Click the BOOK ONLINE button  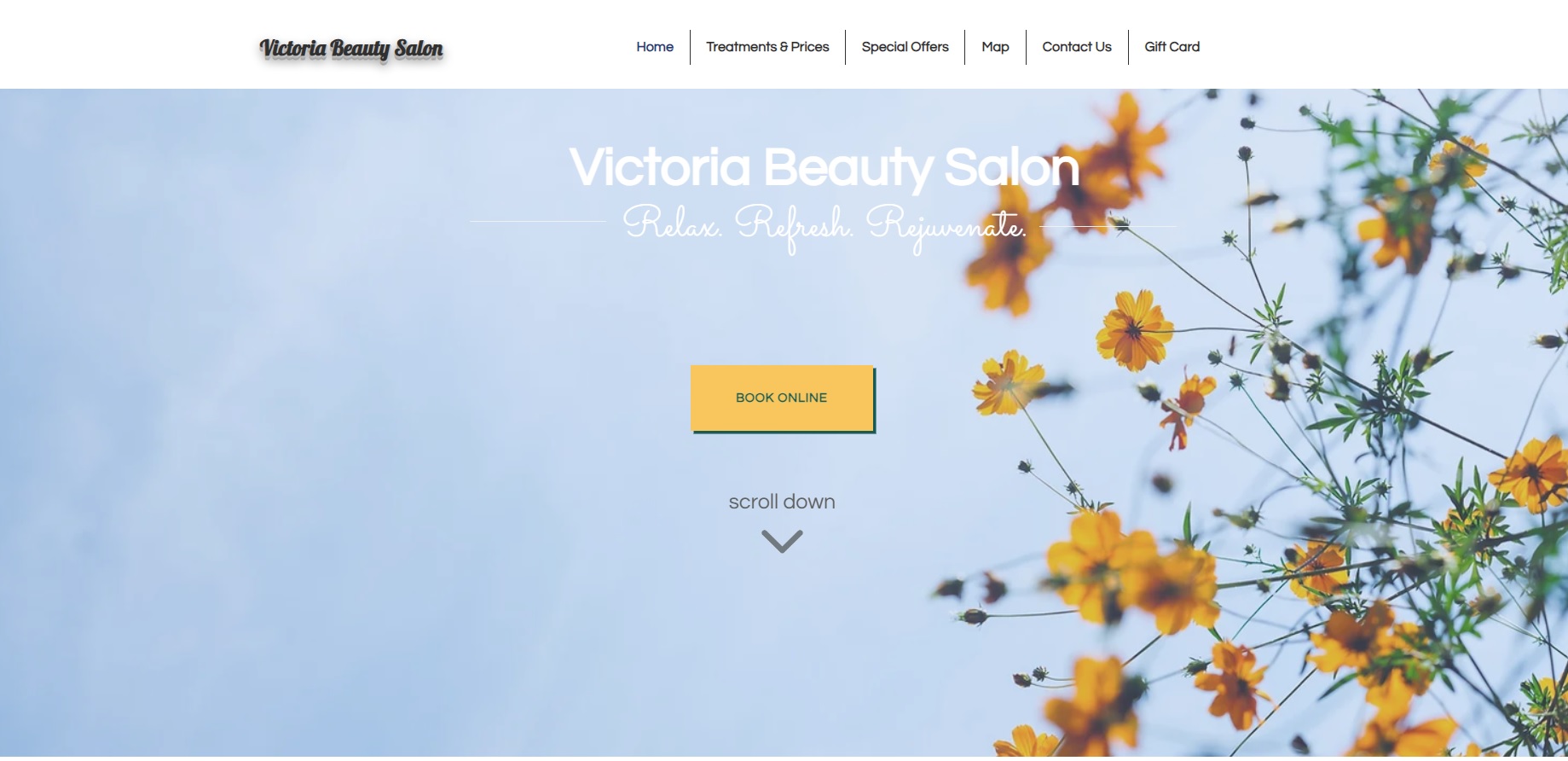pos(782,398)
